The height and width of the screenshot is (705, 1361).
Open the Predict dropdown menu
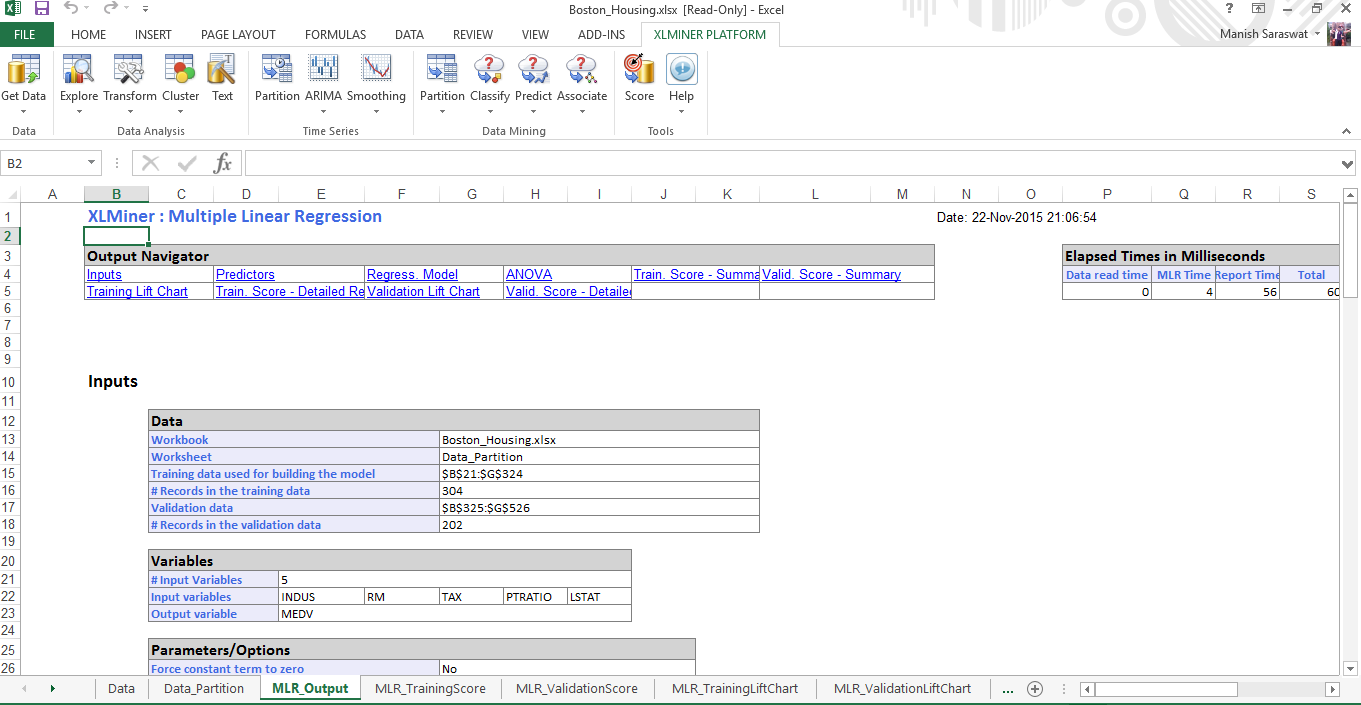(533, 110)
